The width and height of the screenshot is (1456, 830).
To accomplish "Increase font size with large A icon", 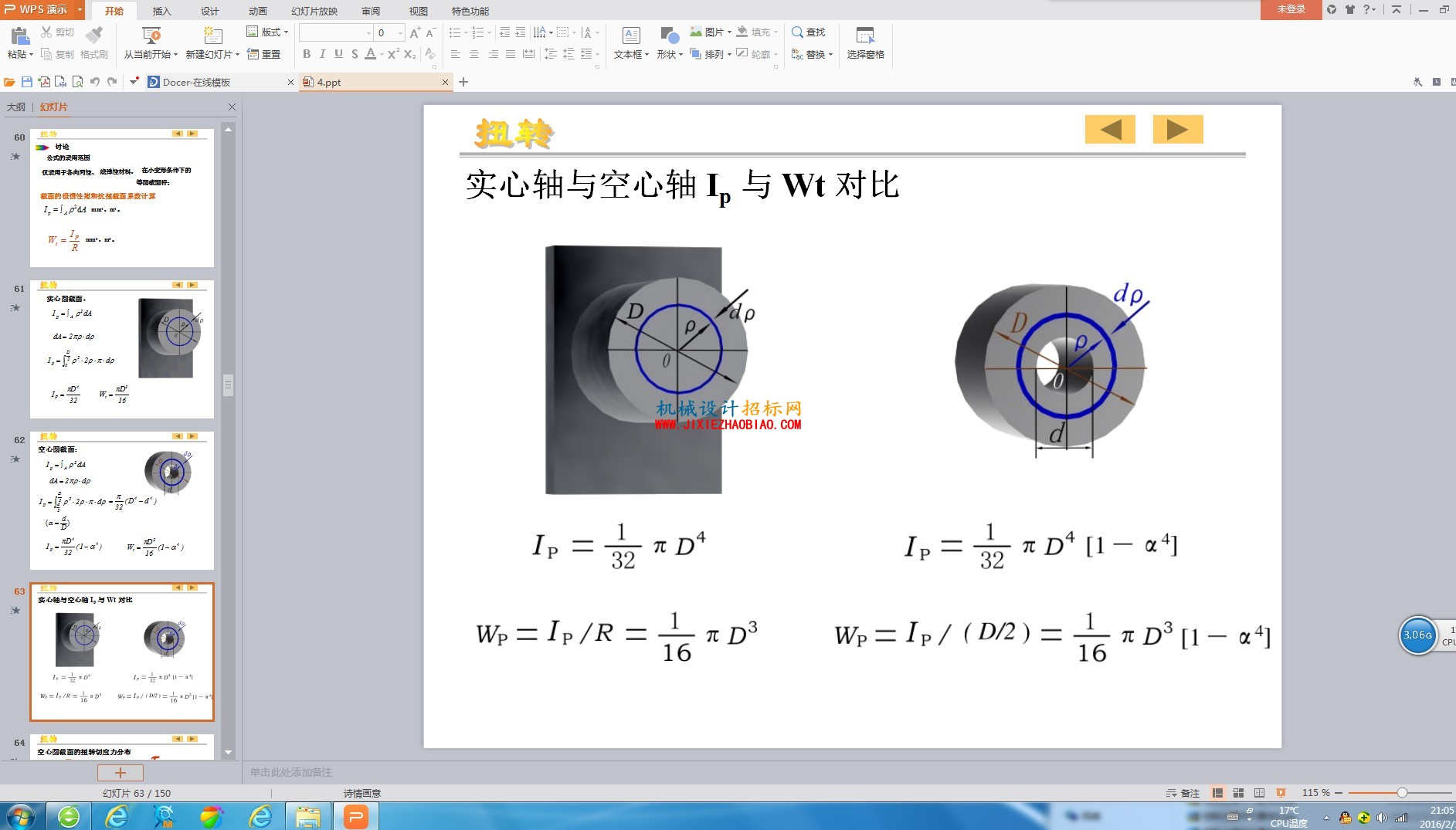I will coord(416,32).
